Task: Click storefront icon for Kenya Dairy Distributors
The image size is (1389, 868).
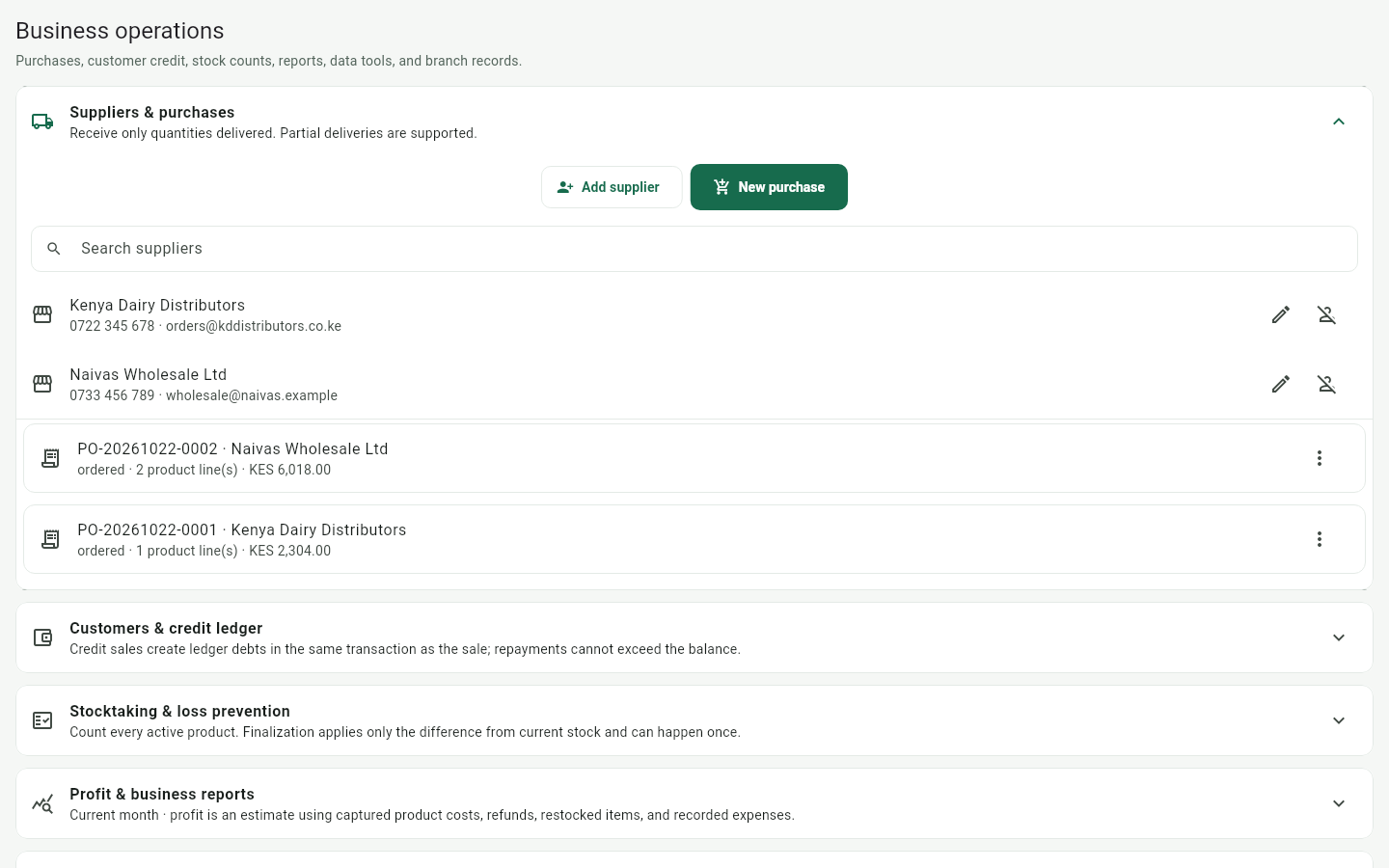Action: [x=42, y=314]
